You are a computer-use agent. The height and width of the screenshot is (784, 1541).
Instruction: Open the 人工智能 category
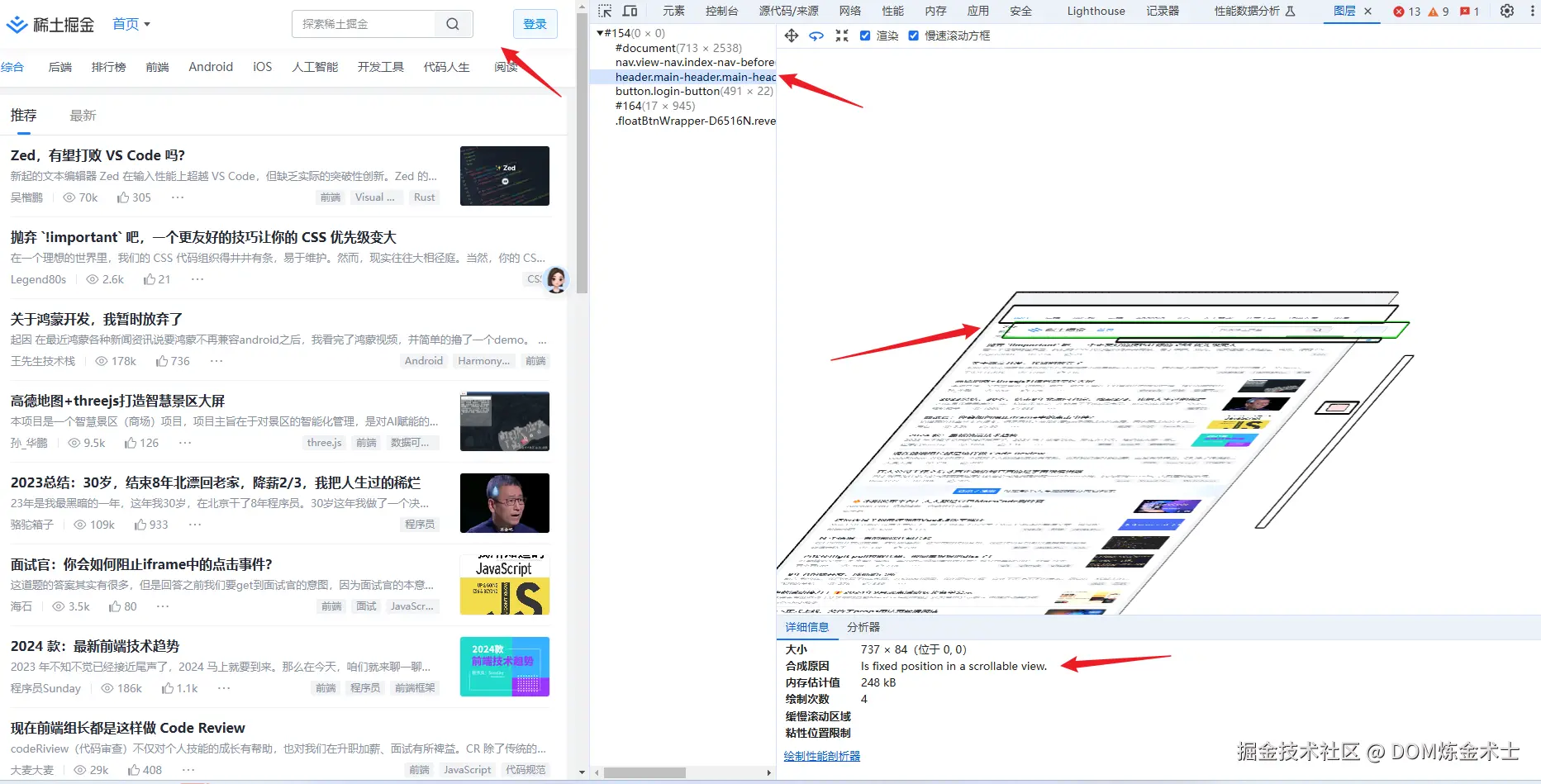(315, 67)
